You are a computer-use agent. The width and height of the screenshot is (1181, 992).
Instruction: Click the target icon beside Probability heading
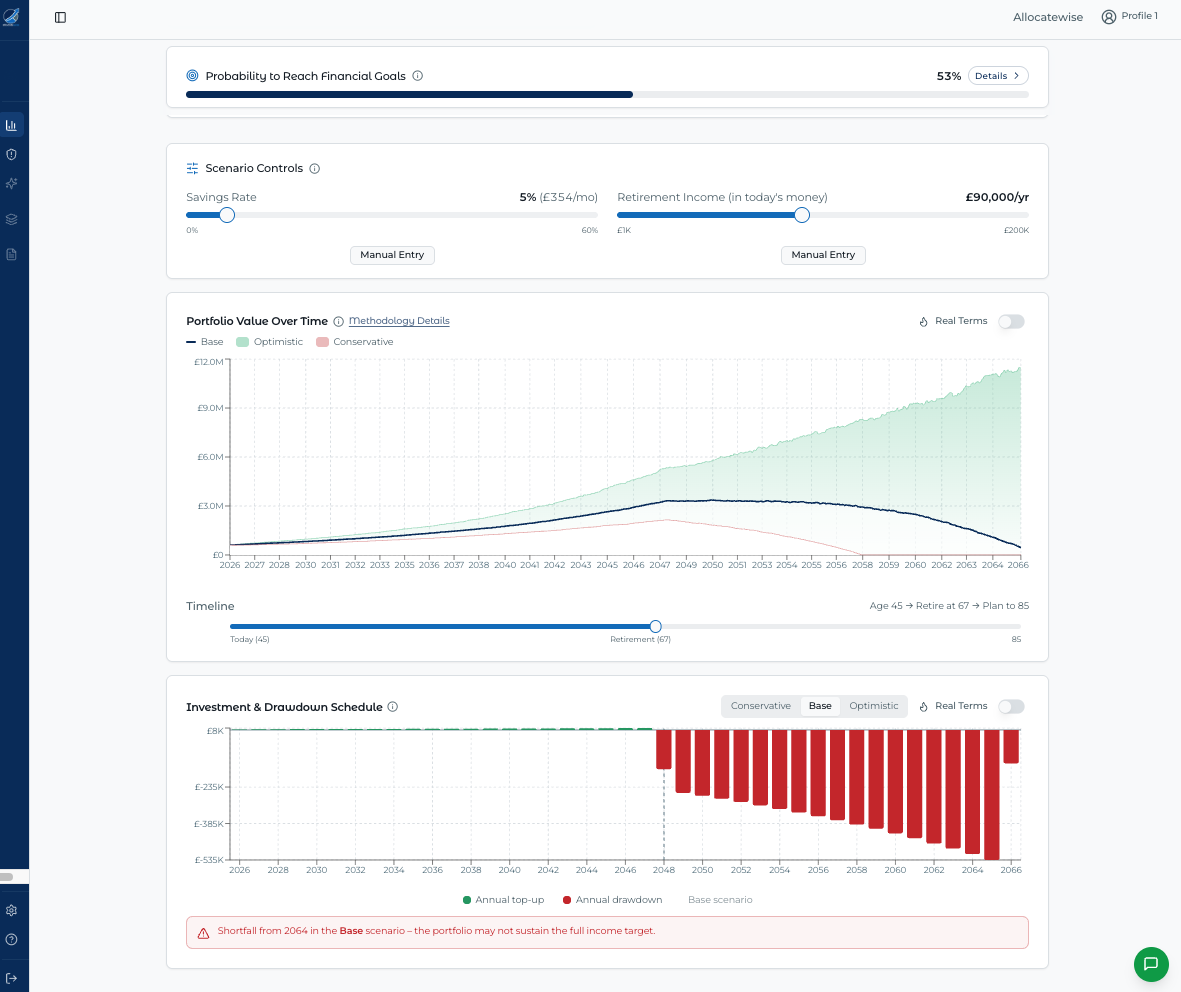tap(192, 75)
